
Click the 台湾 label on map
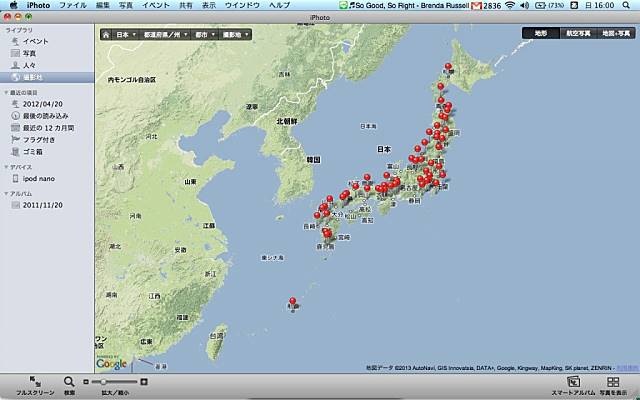pyautogui.click(x=217, y=336)
